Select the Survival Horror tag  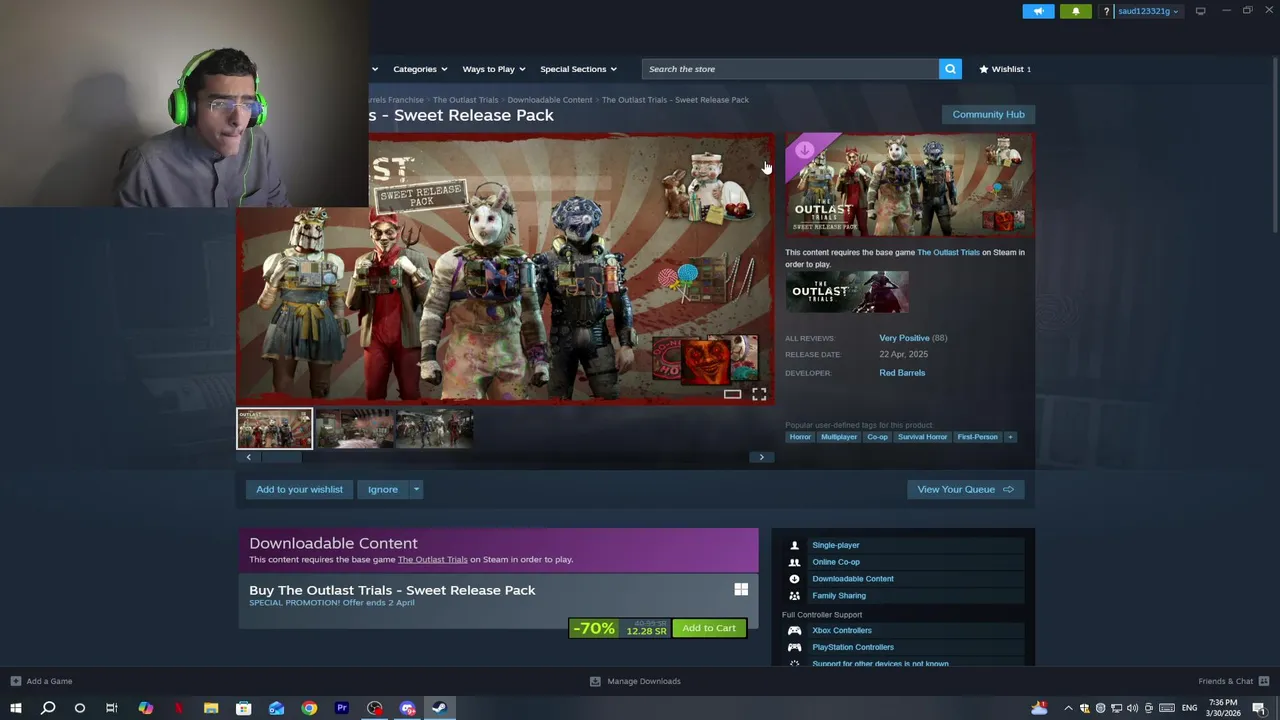pyautogui.click(x=922, y=437)
